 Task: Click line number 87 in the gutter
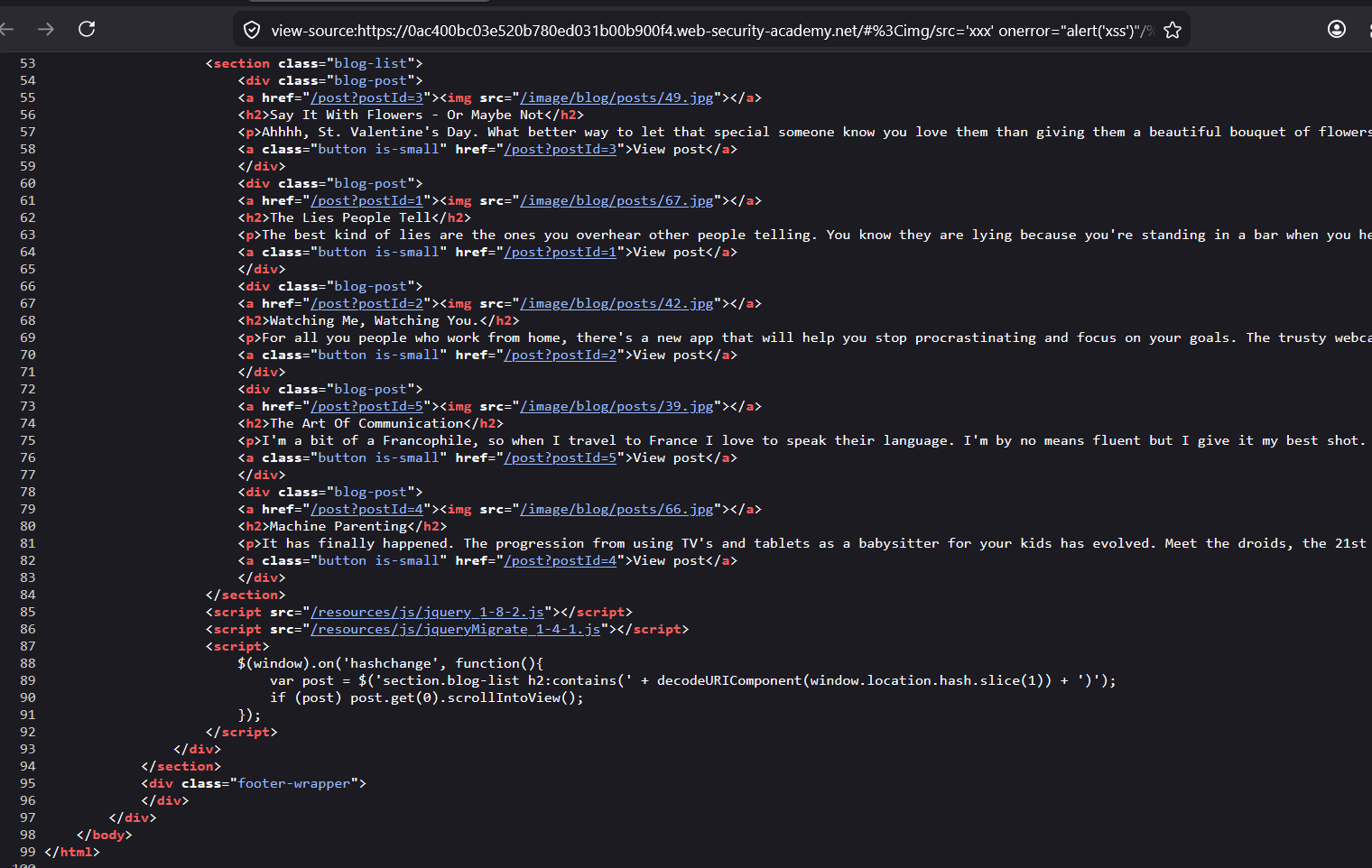coord(28,646)
